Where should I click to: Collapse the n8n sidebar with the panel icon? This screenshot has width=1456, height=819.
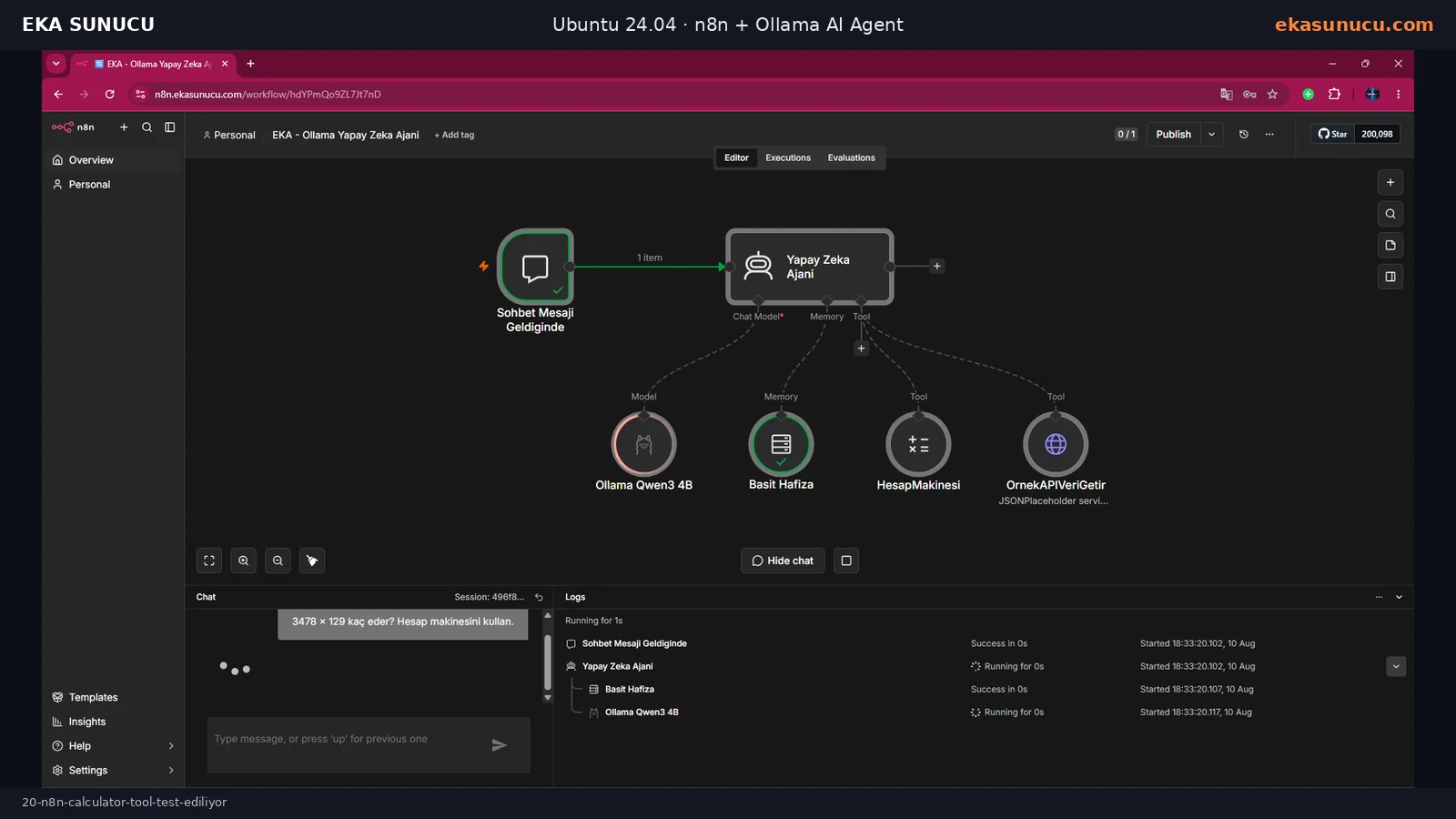click(x=169, y=127)
